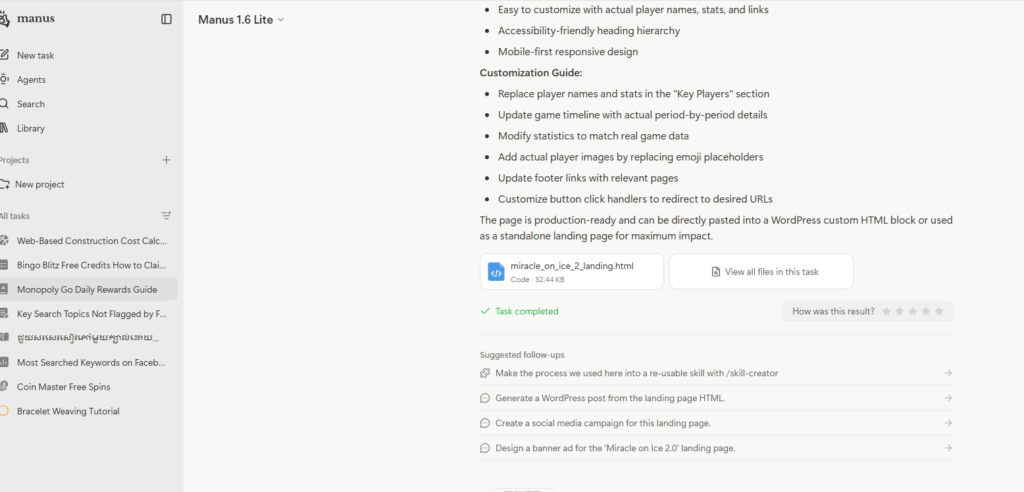Click the manus logo icon
Image resolution: width=1024 pixels, height=492 pixels.
(5, 19)
